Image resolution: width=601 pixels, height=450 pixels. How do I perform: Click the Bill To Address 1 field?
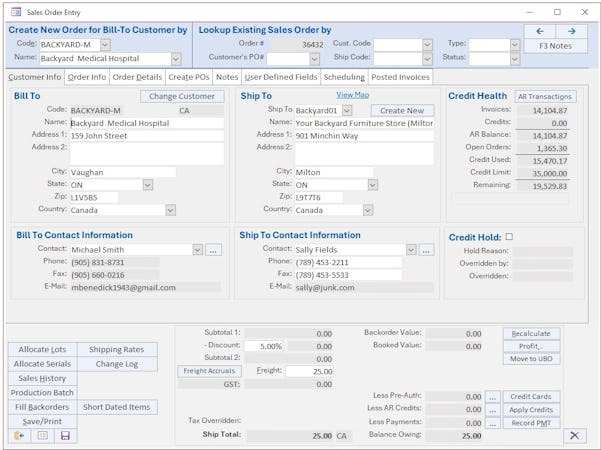point(147,136)
